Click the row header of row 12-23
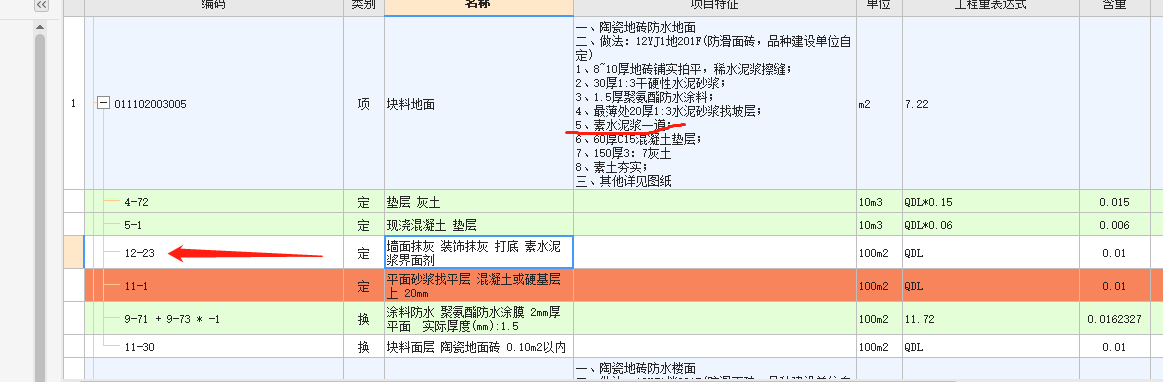This screenshot has height=382, width=1163. 73,253
